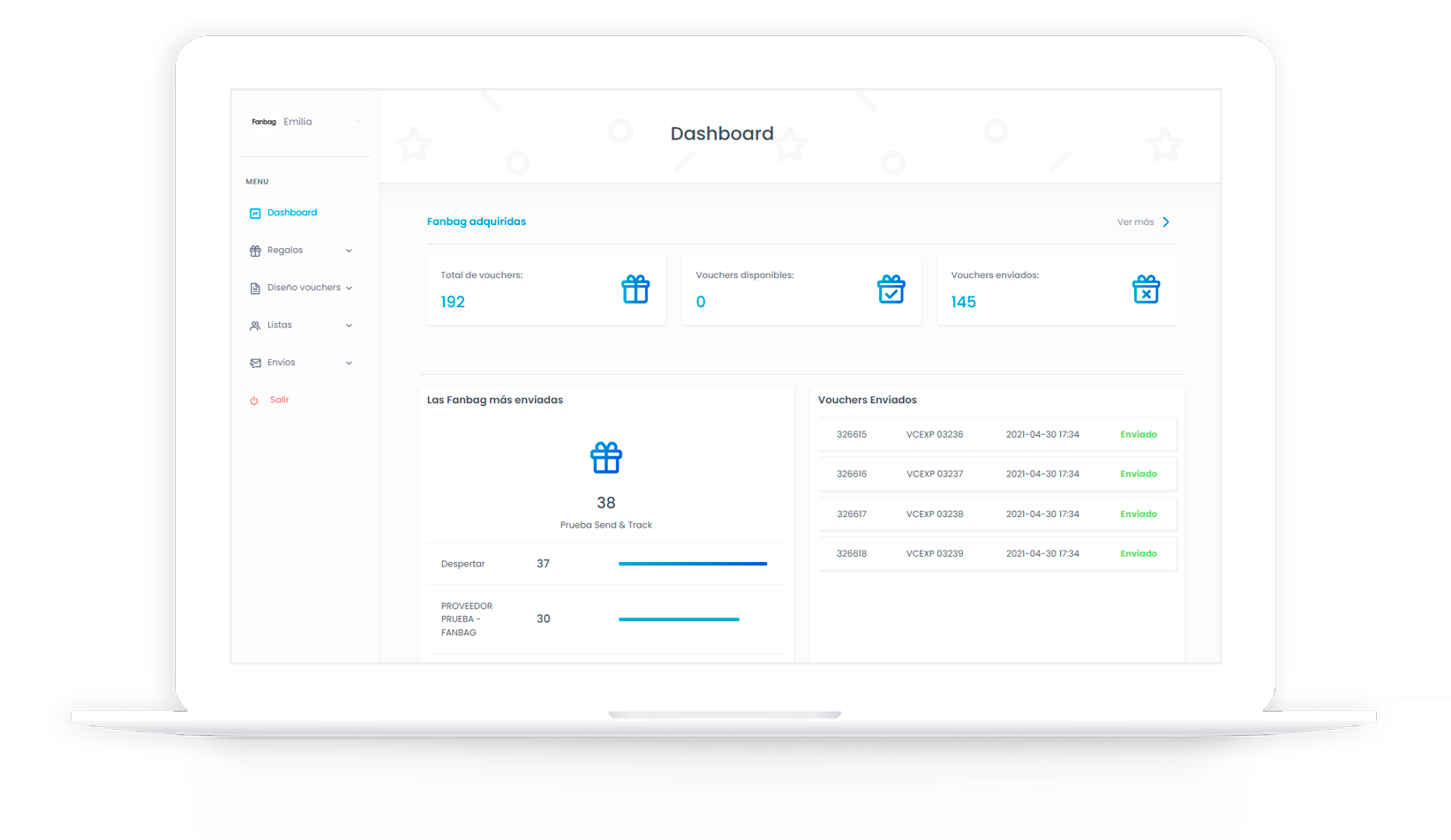
Task: Click the PROVEEDOR PRUEBA - FANBAG label
Action: click(467, 619)
